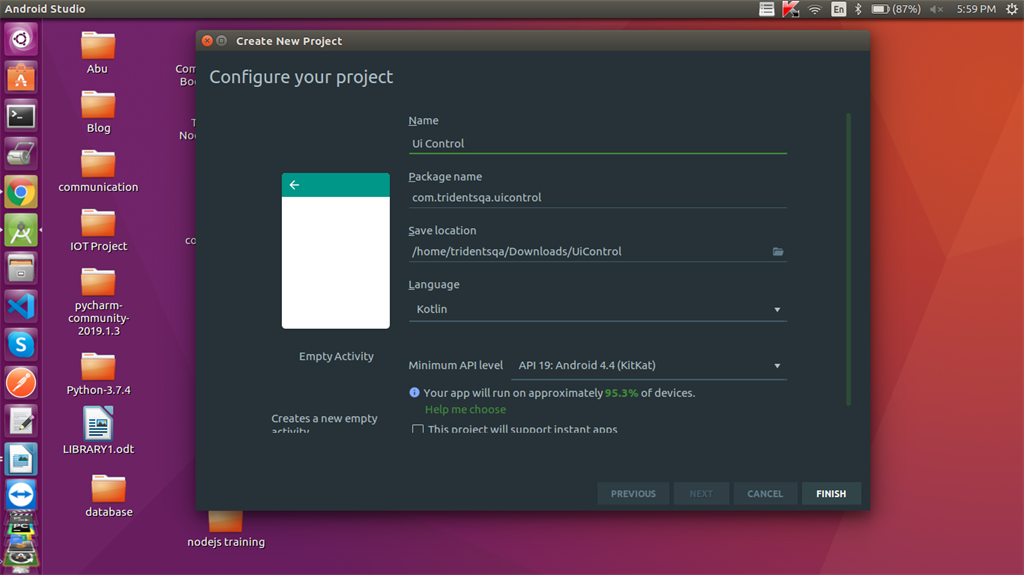Click the Name field with Ui Control
The height and width of the screenshot is (575, 1024).
click(x=598, y=144)
